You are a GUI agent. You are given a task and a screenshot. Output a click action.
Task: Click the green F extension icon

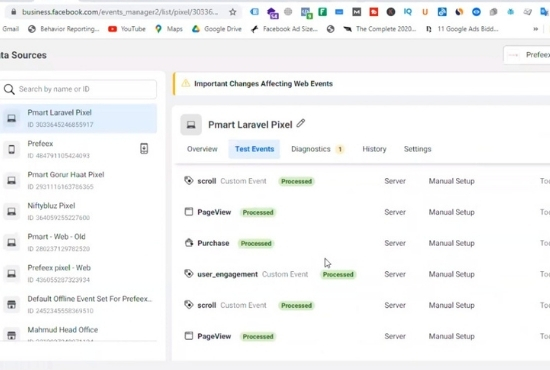tap(322, 12)
